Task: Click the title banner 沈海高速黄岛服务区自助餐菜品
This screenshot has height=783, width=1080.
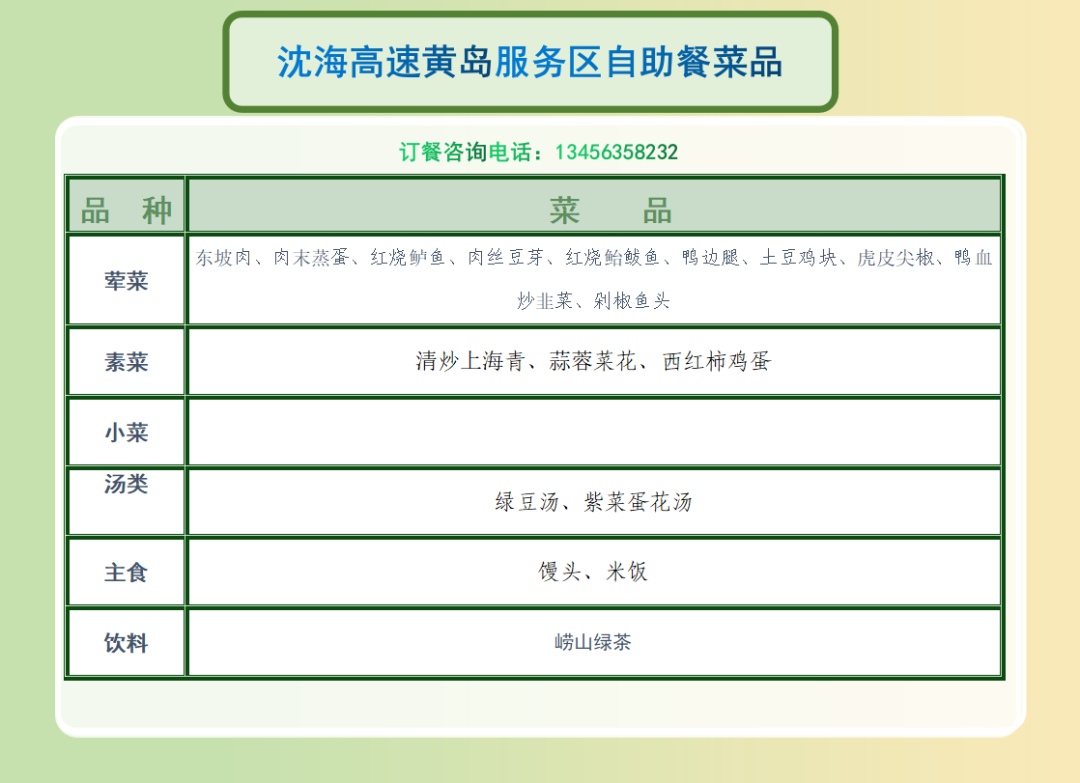Action: [530, 62]
